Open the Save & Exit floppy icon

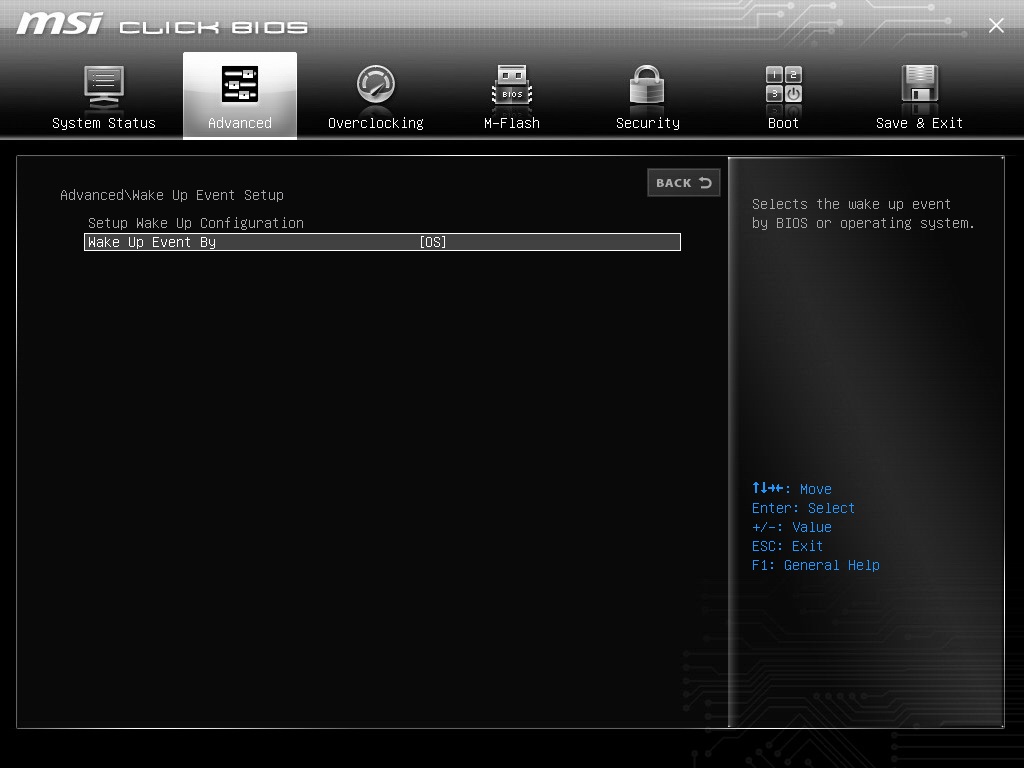coord(920,84)
